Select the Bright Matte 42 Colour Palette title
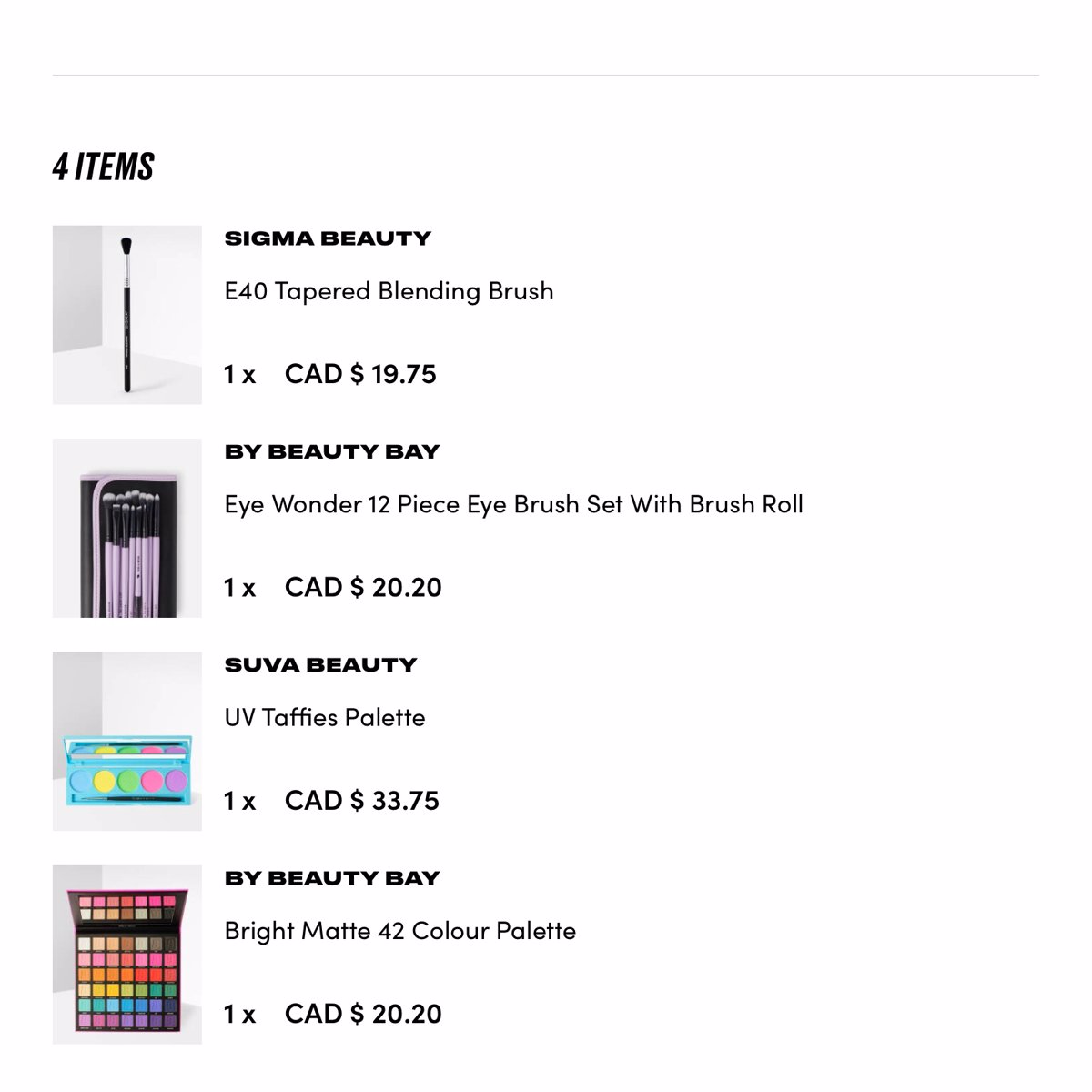 [400, 931]
